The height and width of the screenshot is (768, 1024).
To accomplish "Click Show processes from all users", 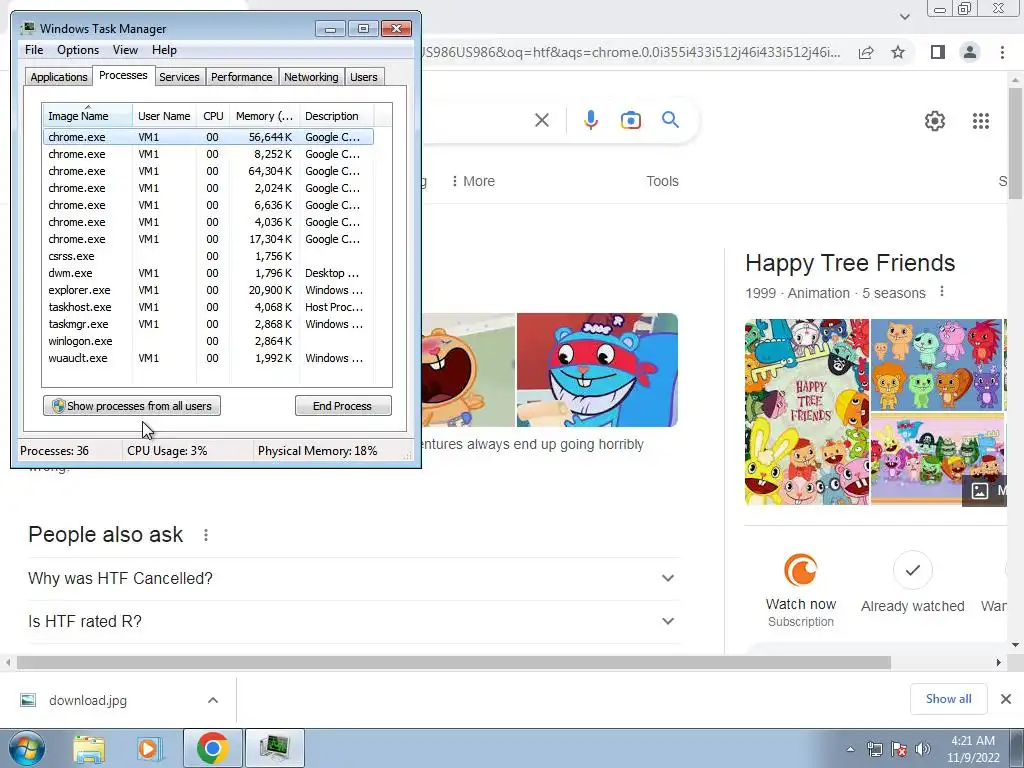I will 132,406.
